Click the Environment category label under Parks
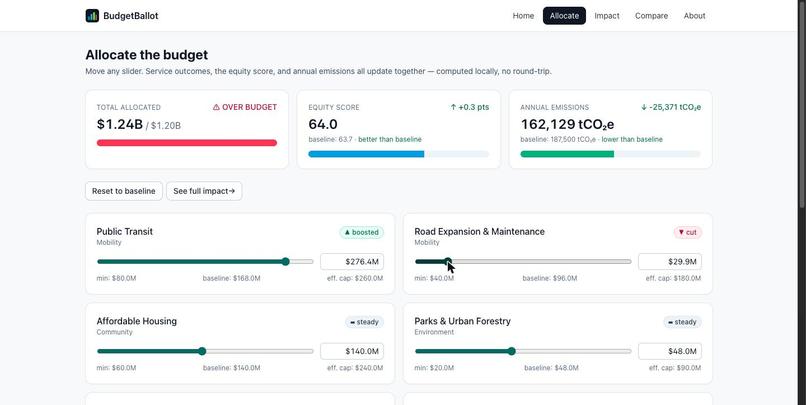This screenshot has width=806, height=405. click(434, 333)
